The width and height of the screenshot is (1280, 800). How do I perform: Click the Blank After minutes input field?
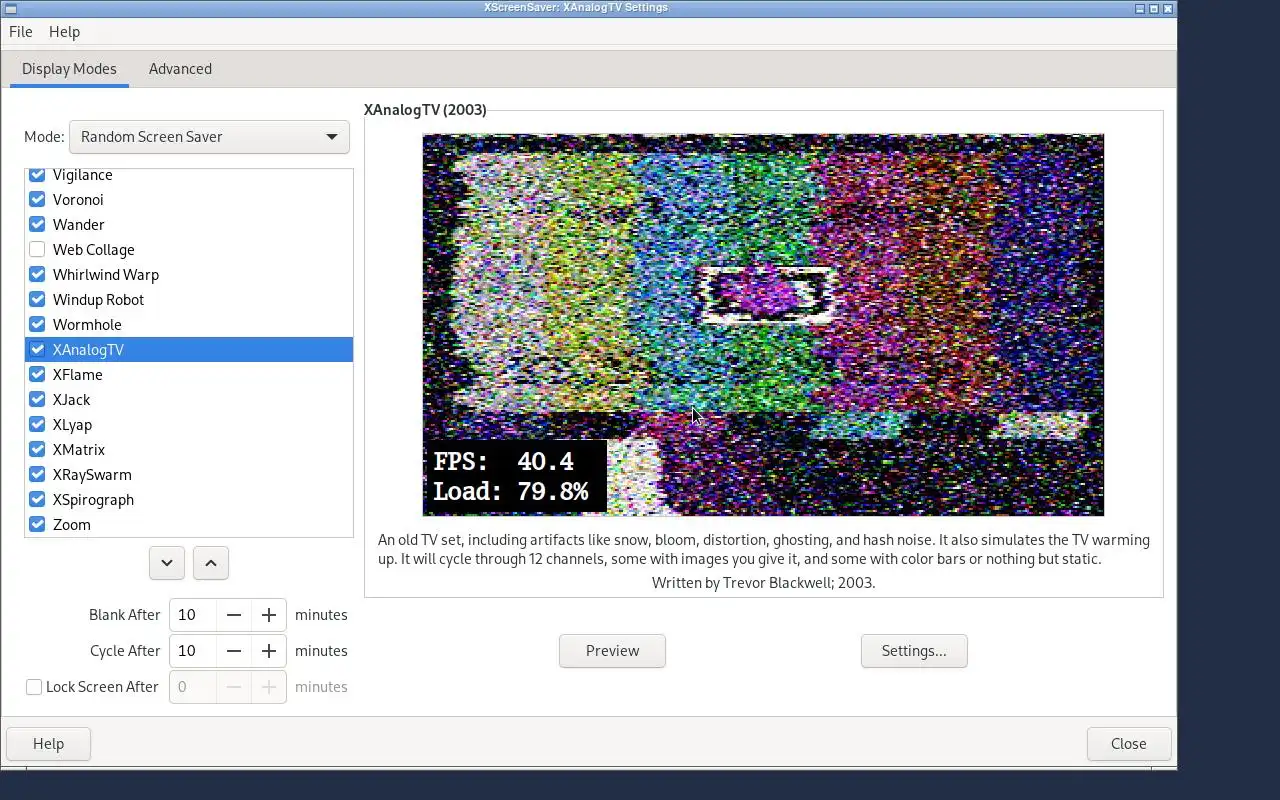pos(193,615)
